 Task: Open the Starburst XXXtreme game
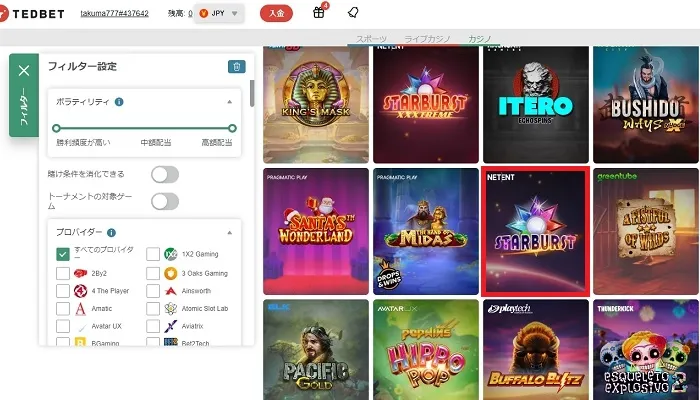pos(426,104)
